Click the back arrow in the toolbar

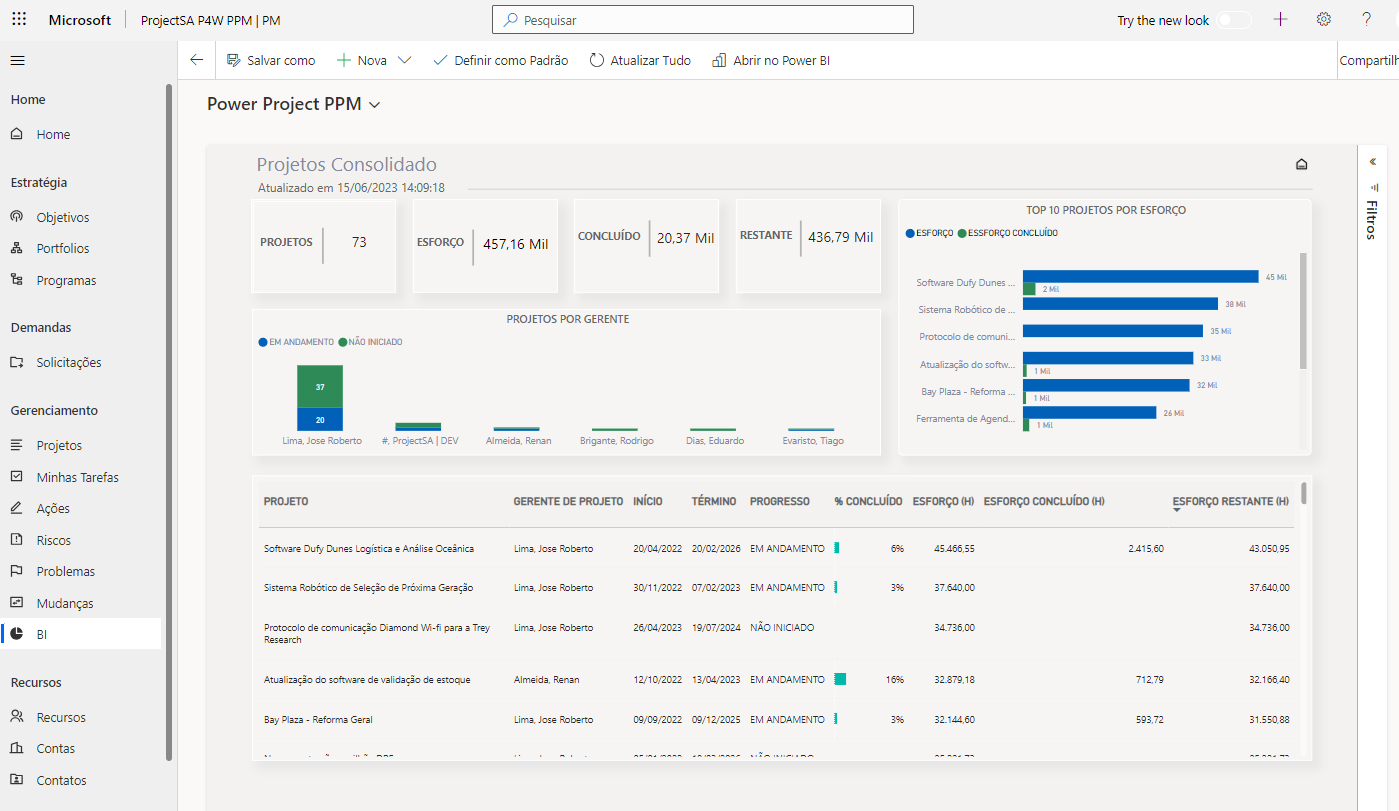(x=196, y=60)
